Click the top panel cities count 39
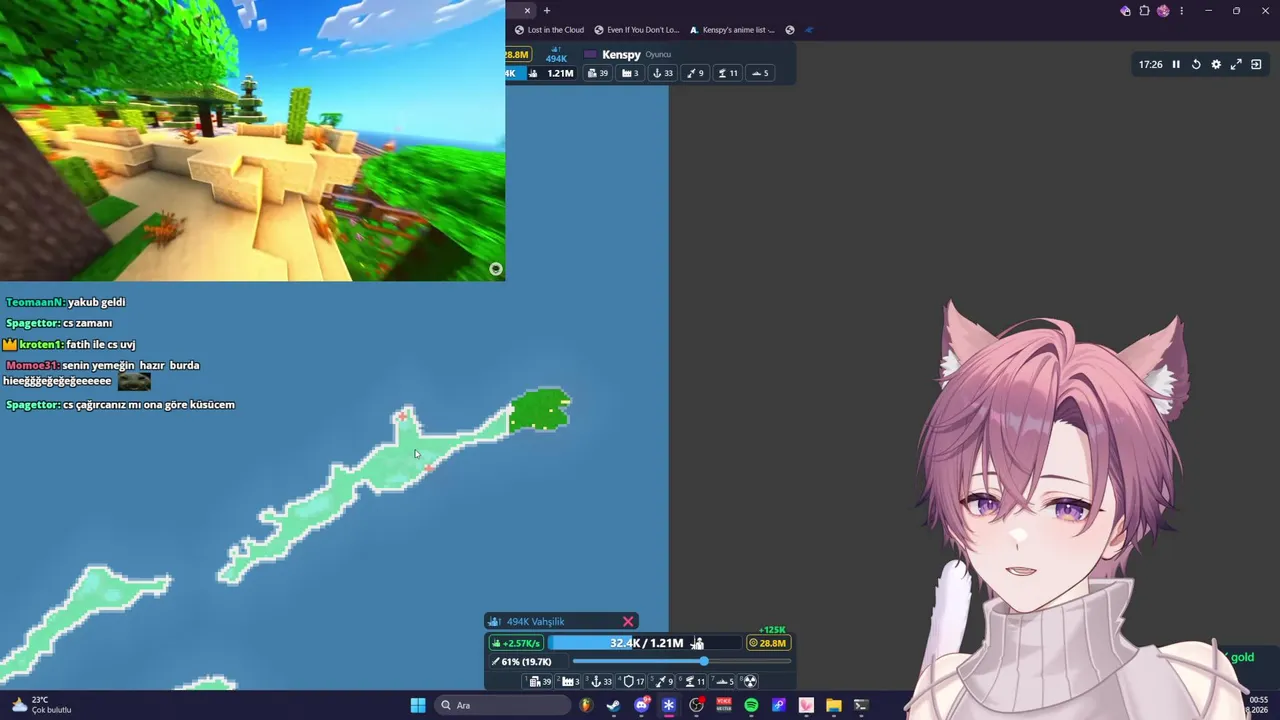 (598, 73)
